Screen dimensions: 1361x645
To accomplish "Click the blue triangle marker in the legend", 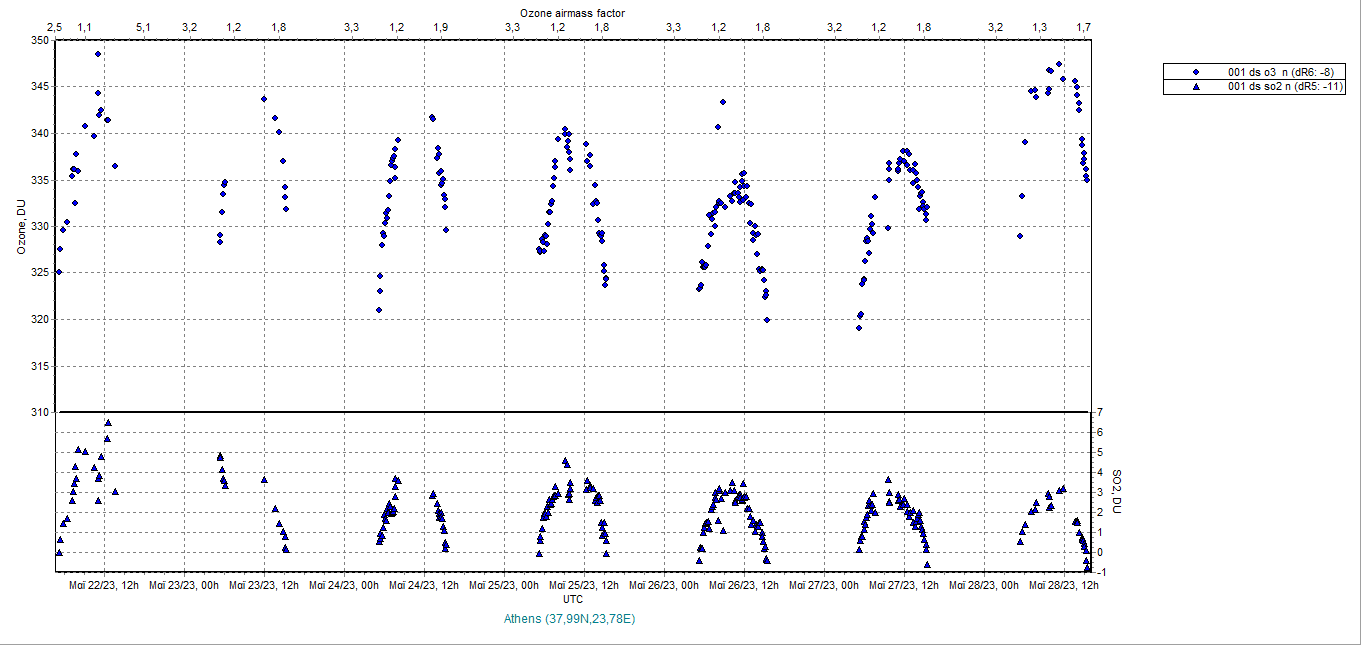I will click(1196, 87).
